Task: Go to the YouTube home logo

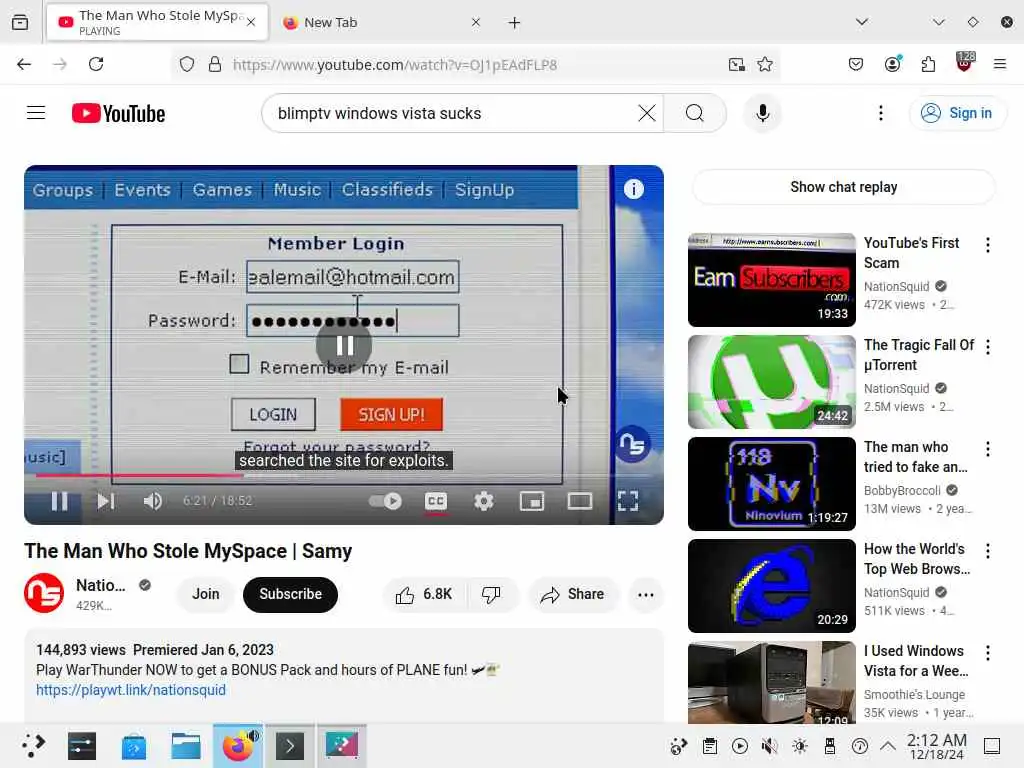Action: point(118,114)
